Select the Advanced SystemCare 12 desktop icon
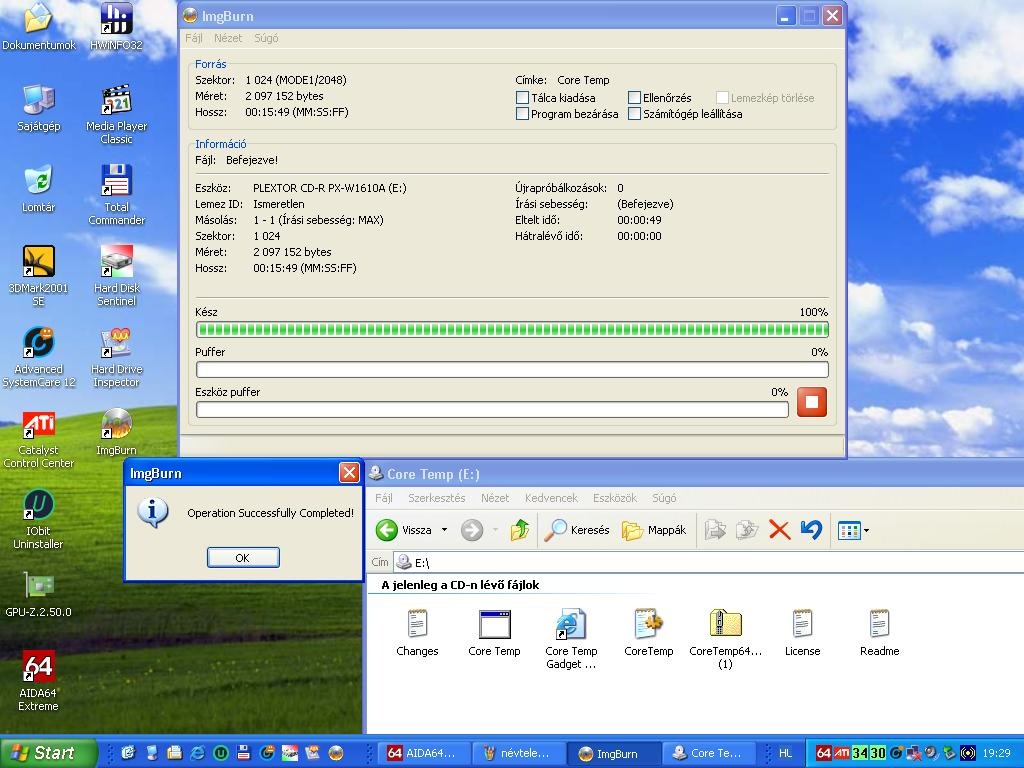Image resolution: width=1024 pixels, height=768 pixels. (x=39, y=357)
